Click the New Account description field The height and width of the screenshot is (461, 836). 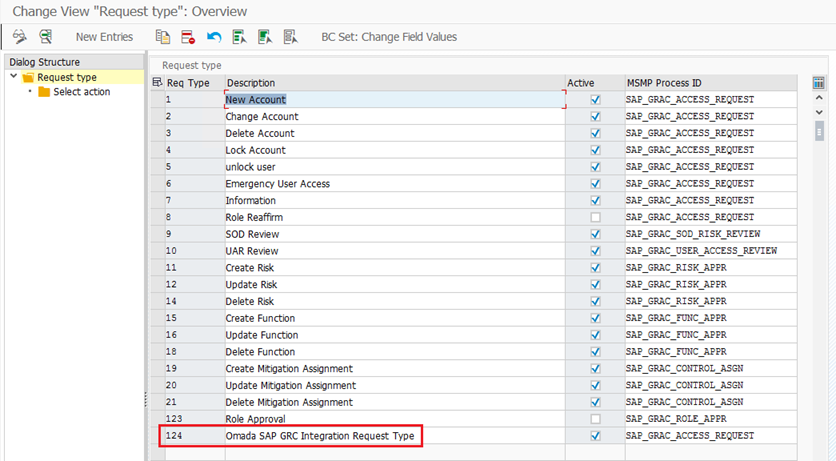395,100
